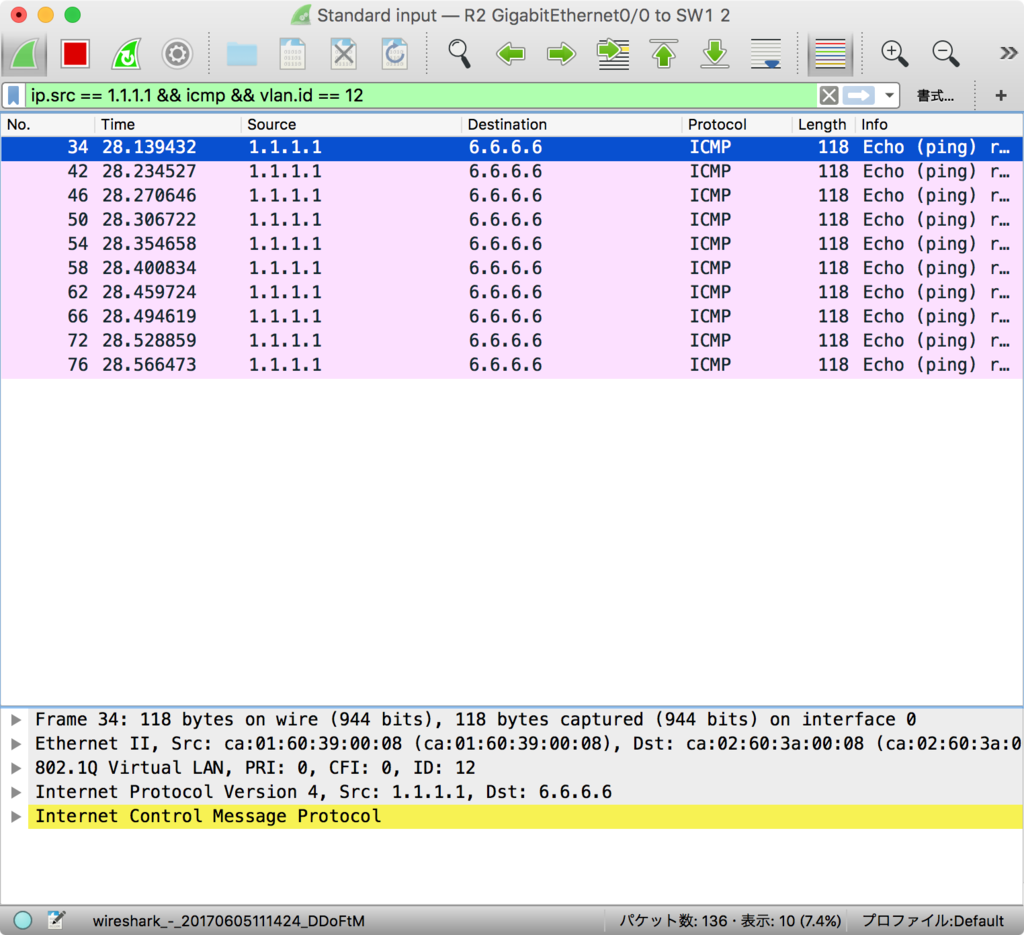Select packet 42 at time 28.234527

[512, 172]
